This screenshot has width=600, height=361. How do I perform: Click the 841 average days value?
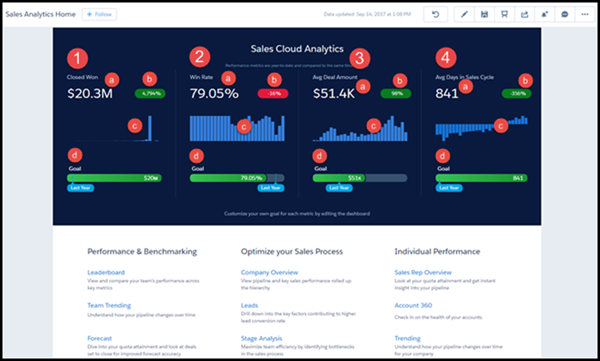(x=447, y=93)
